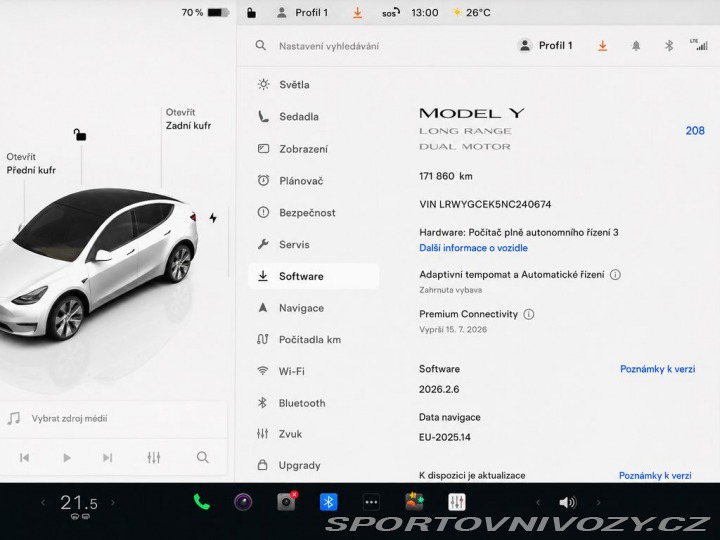Open the Sentry camera with red badge
Image resolution: width=720 pixels, height=540 pixels.
(x=287, y=502)
